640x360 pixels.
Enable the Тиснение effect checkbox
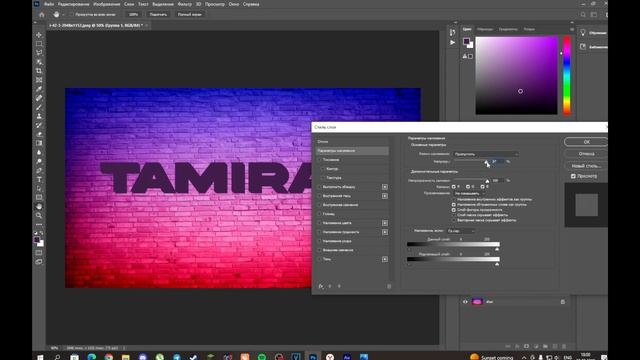[320, 160]
